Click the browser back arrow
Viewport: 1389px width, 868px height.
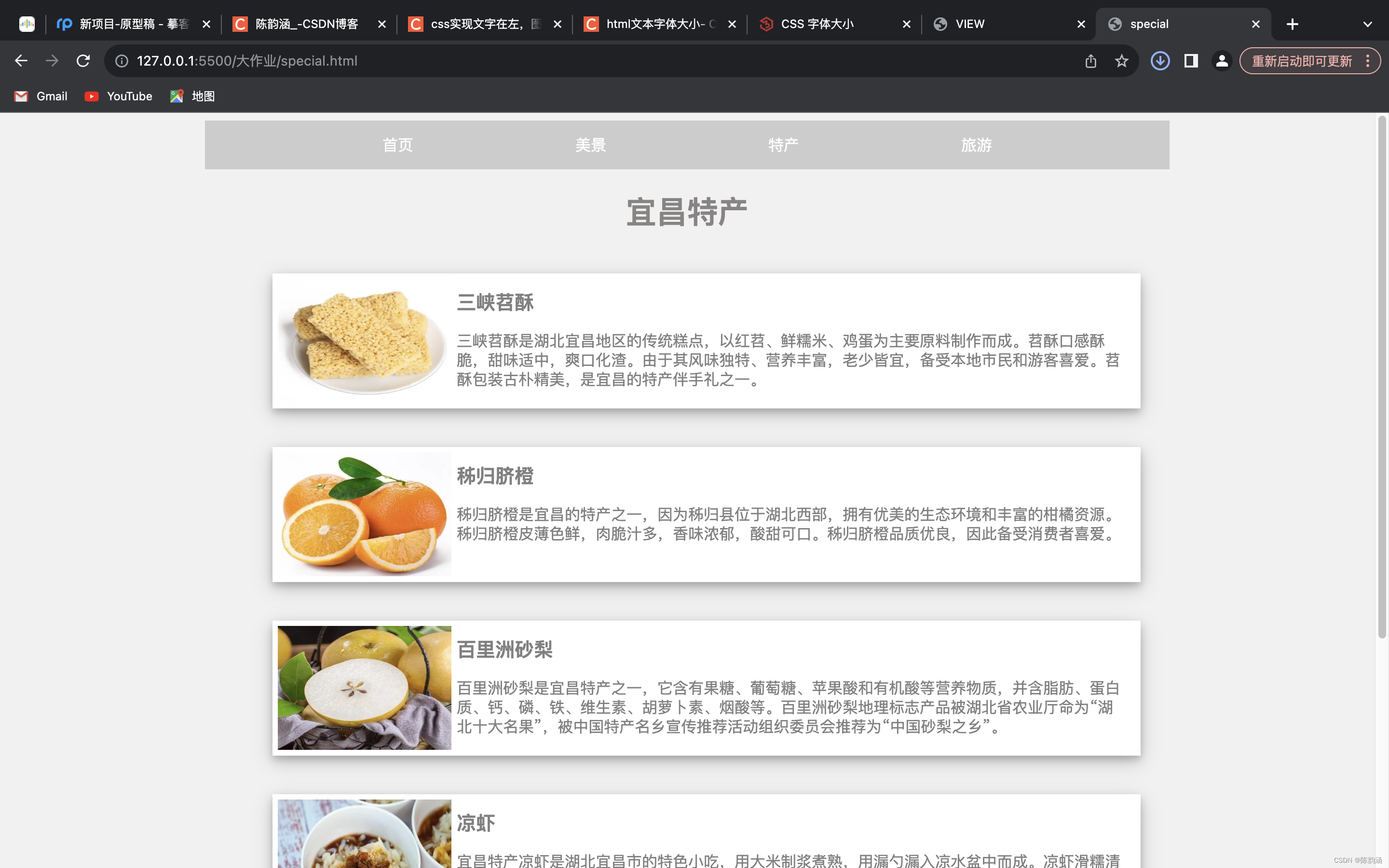pos(21,61)
